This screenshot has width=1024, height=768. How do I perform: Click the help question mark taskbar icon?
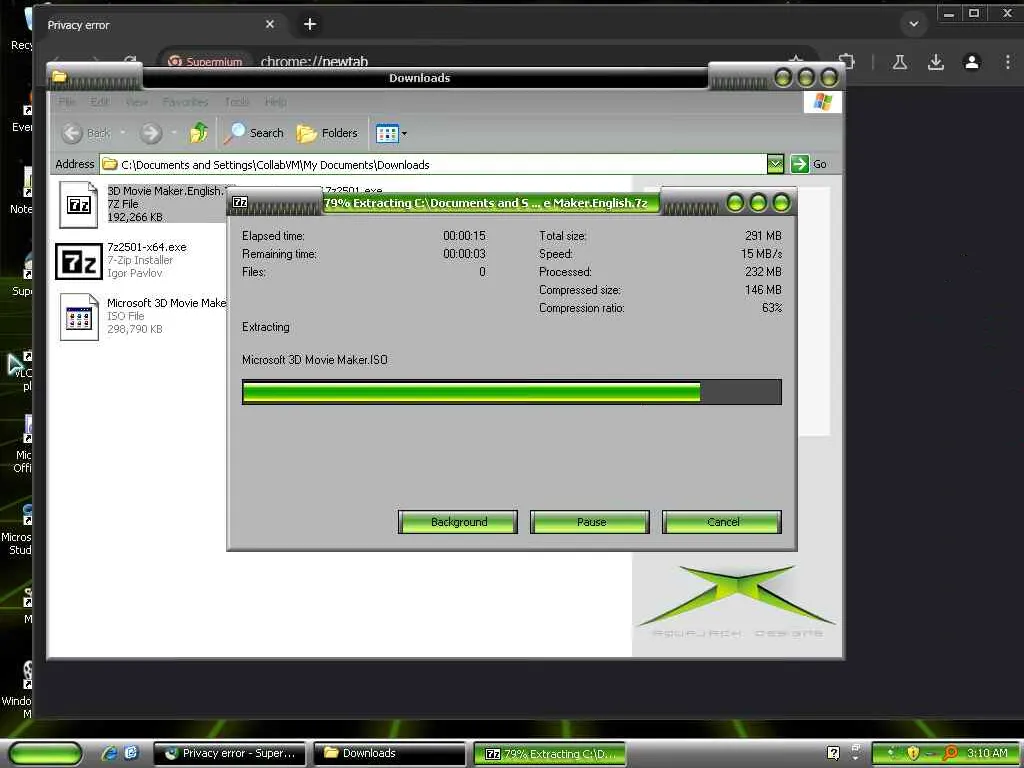coord(833,753)
